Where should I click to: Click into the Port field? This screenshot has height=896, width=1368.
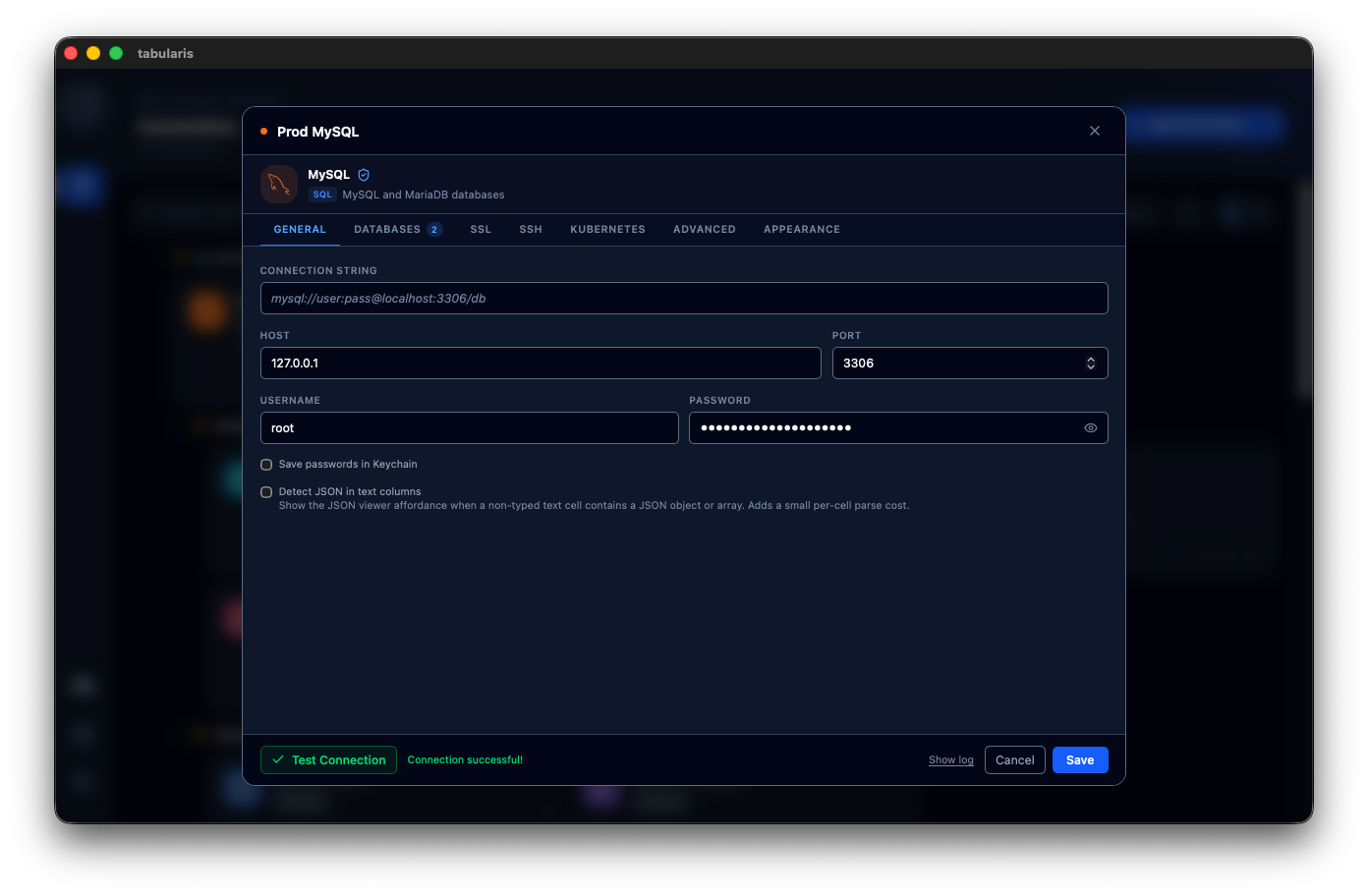pos(970,364)
